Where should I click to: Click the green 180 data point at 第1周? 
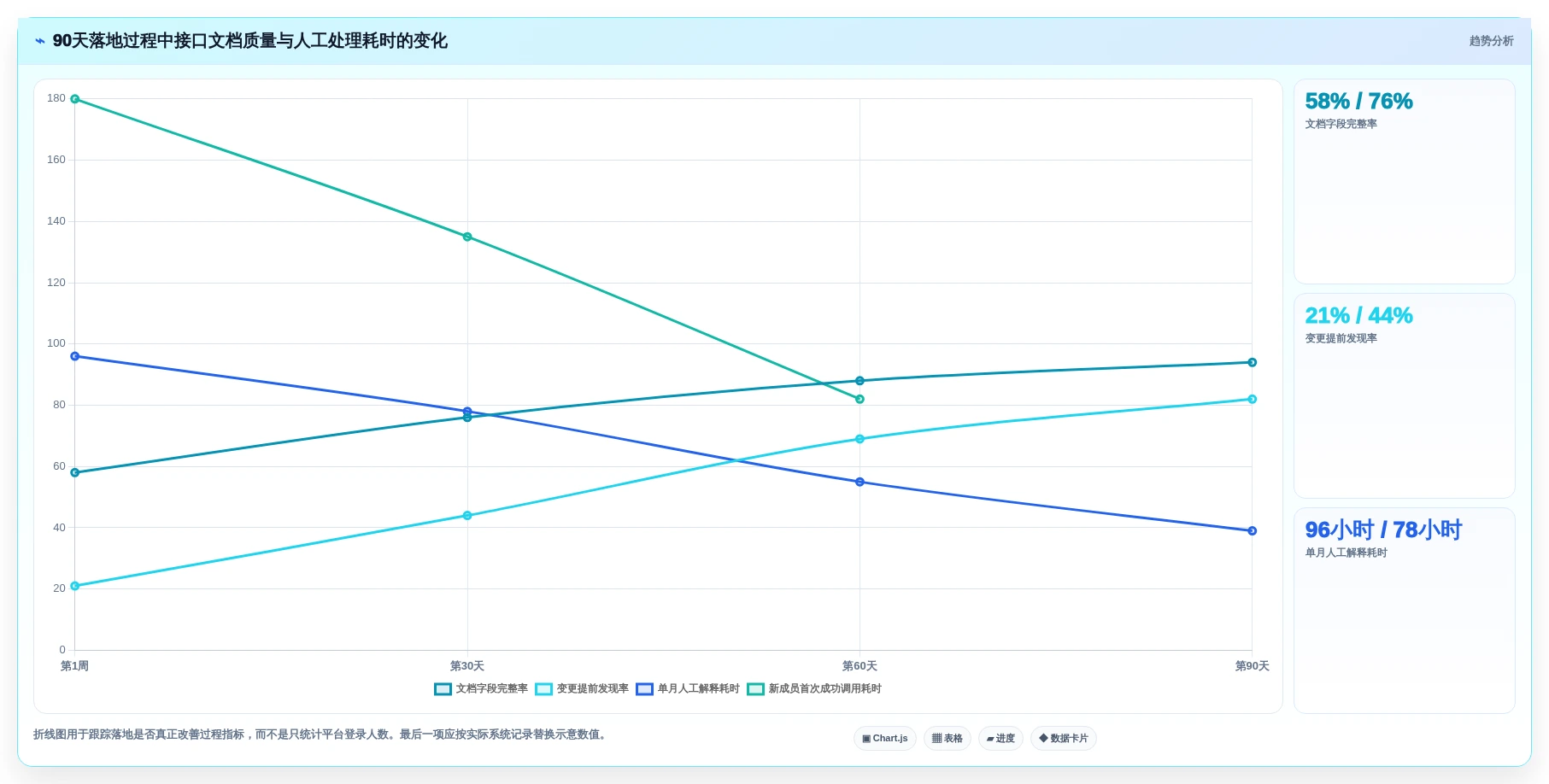pos(75,99)
